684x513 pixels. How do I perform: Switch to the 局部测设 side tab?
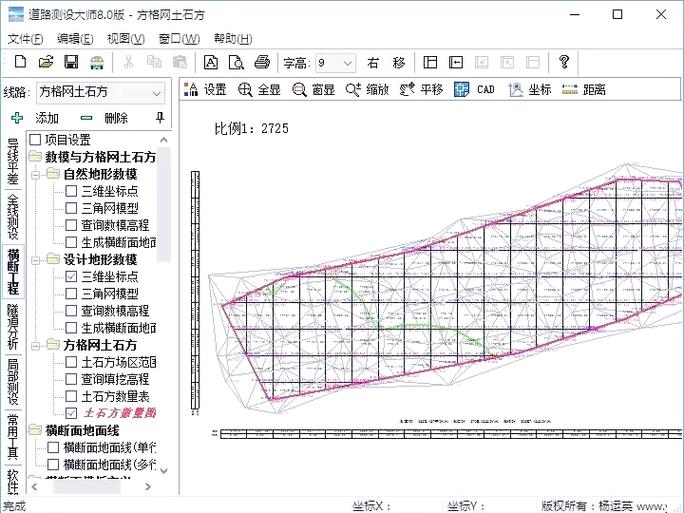[13, 382]
